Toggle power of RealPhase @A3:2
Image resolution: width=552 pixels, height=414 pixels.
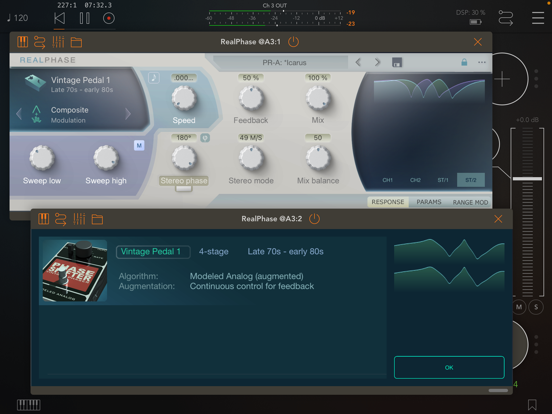[314, 219]
